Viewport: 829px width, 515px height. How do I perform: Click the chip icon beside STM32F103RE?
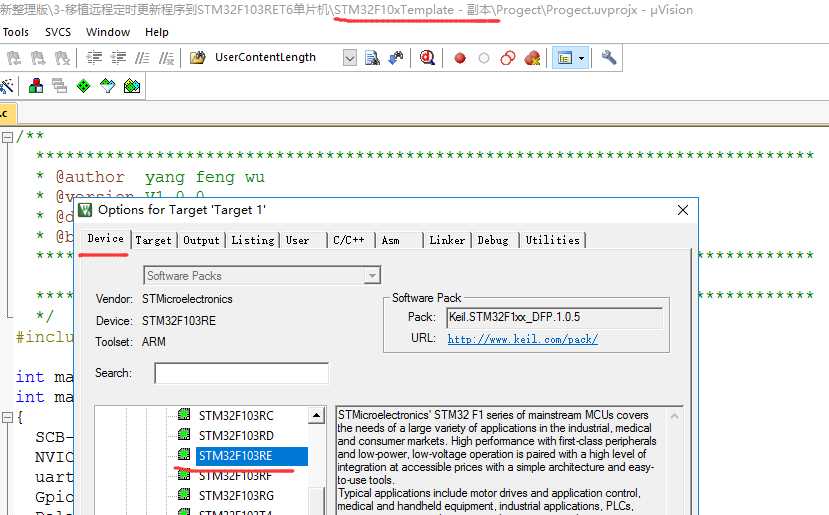(184, 454)
